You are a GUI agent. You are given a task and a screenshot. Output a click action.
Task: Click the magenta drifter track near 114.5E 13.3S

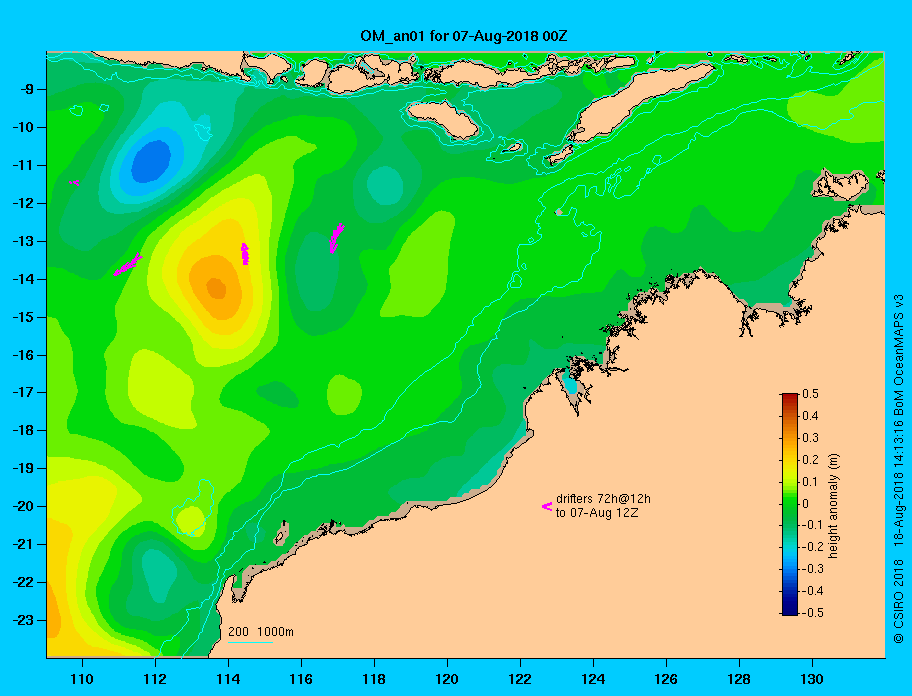tap(245, 254)
